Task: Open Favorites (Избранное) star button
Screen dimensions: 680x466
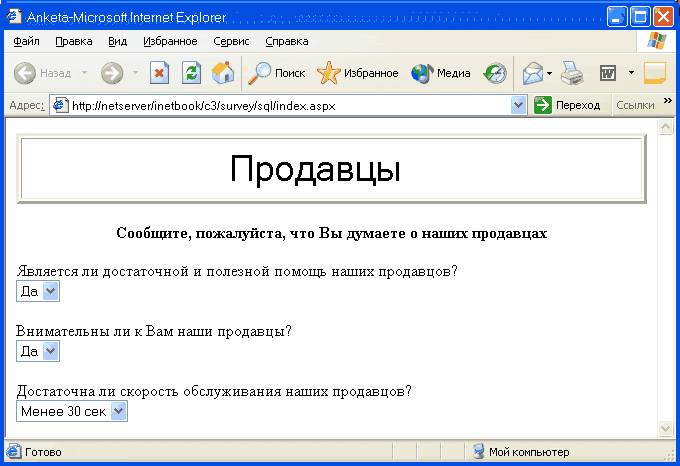Action: pyautogui.click(x=357, y=73)
